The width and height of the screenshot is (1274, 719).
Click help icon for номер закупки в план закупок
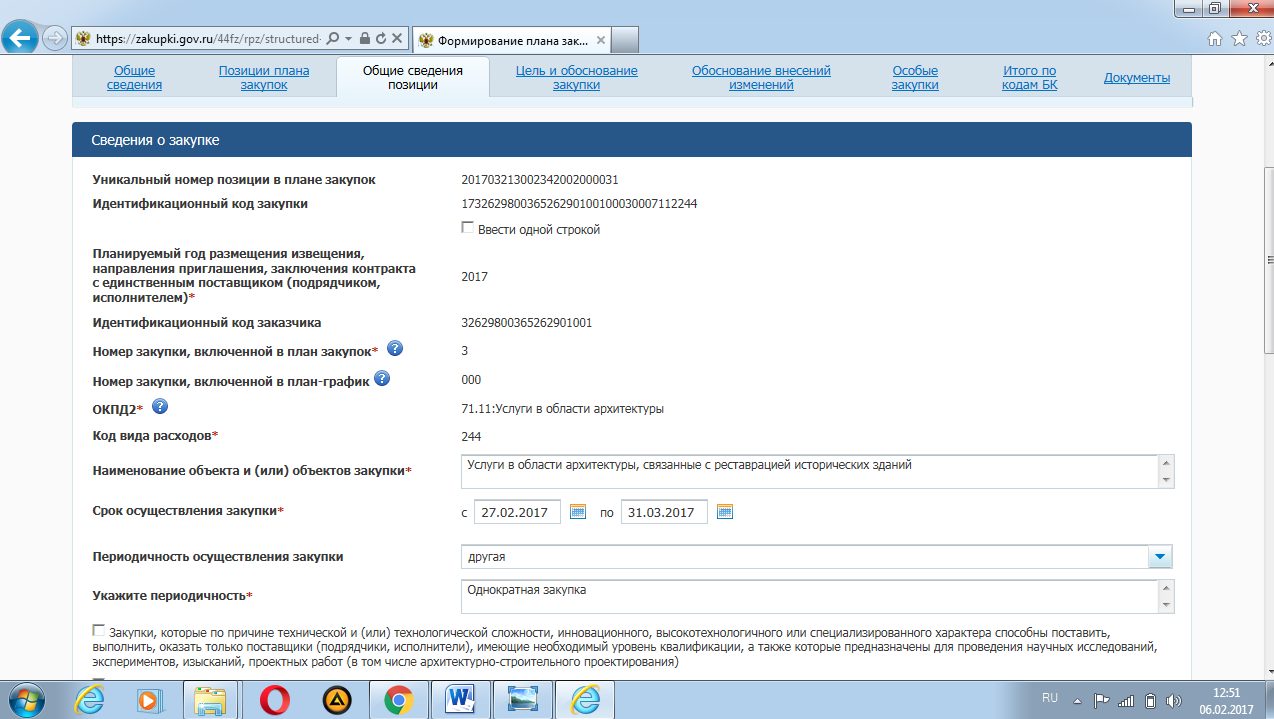395,349
